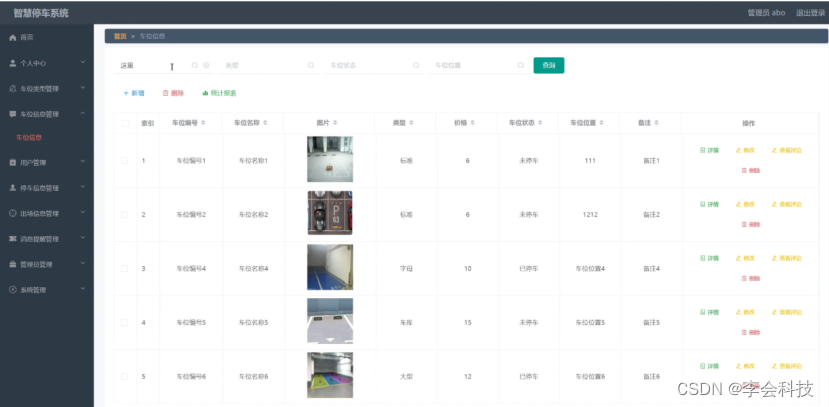Sort the 备注 column with its arrows
Viewport: 829px width, 407px height.
click(x=656, y=123)
